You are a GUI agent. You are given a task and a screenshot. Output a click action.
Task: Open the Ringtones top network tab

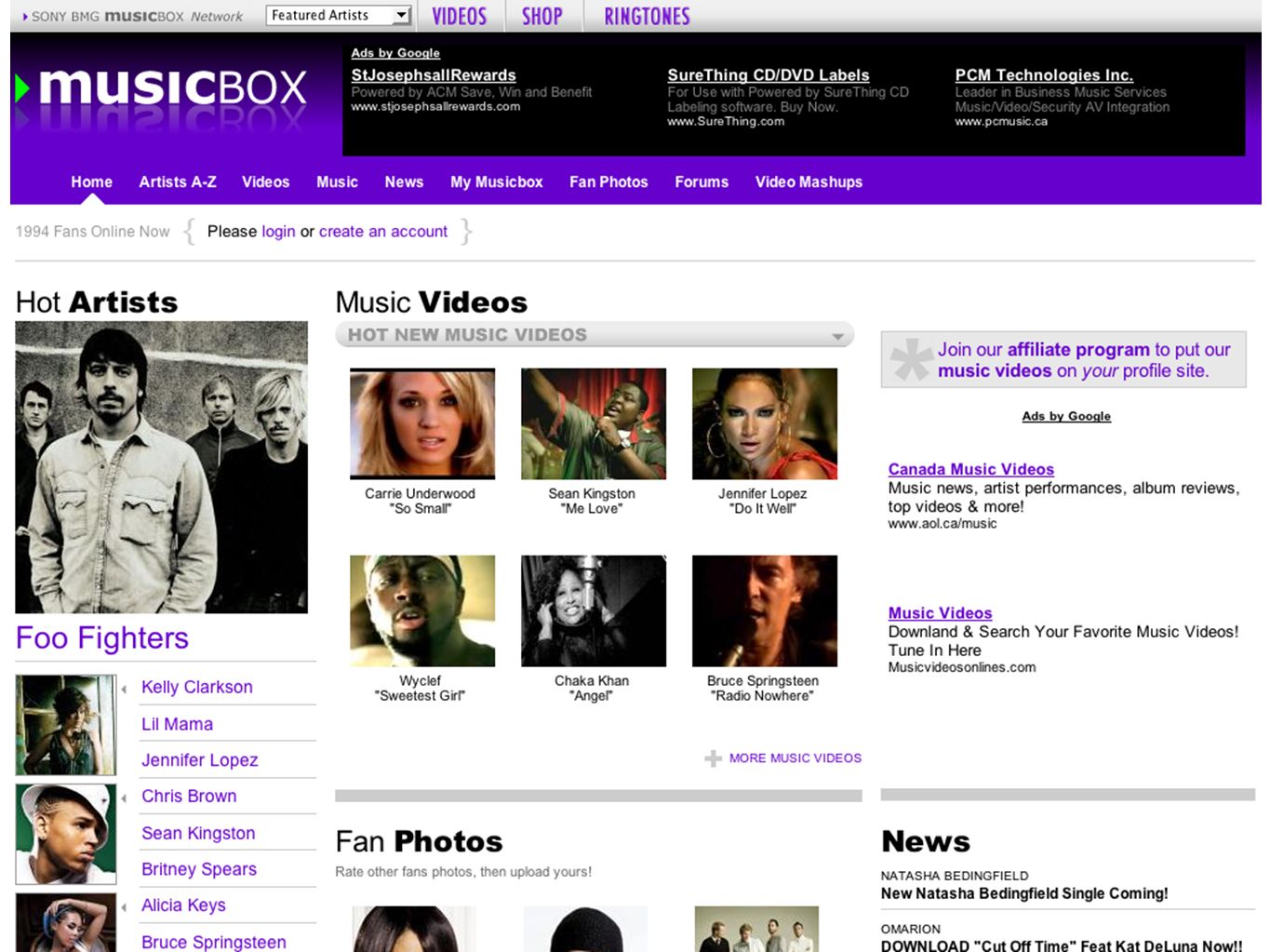click(647, 16)
